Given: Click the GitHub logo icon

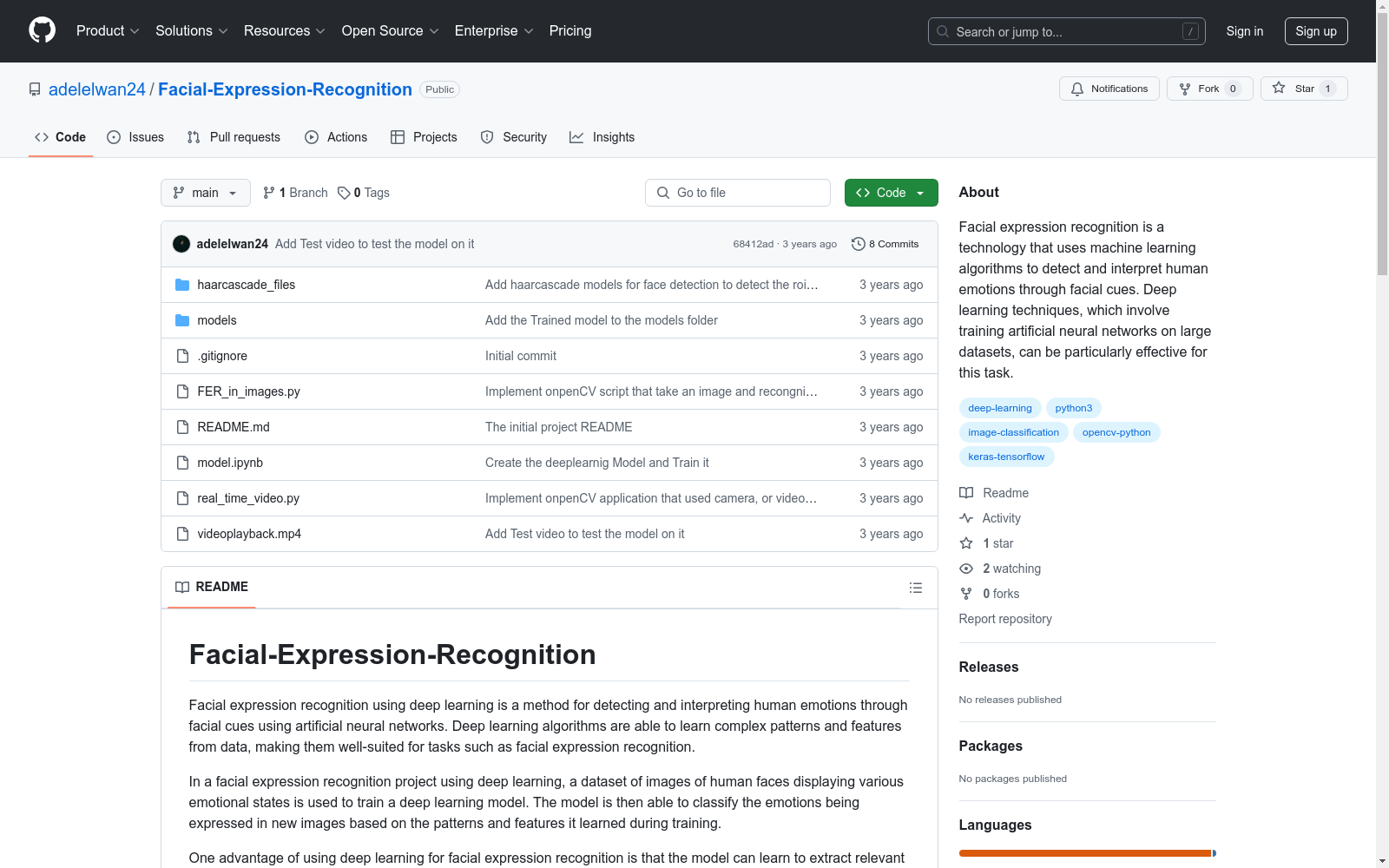Looking at the screenshot, I should 42,30.
